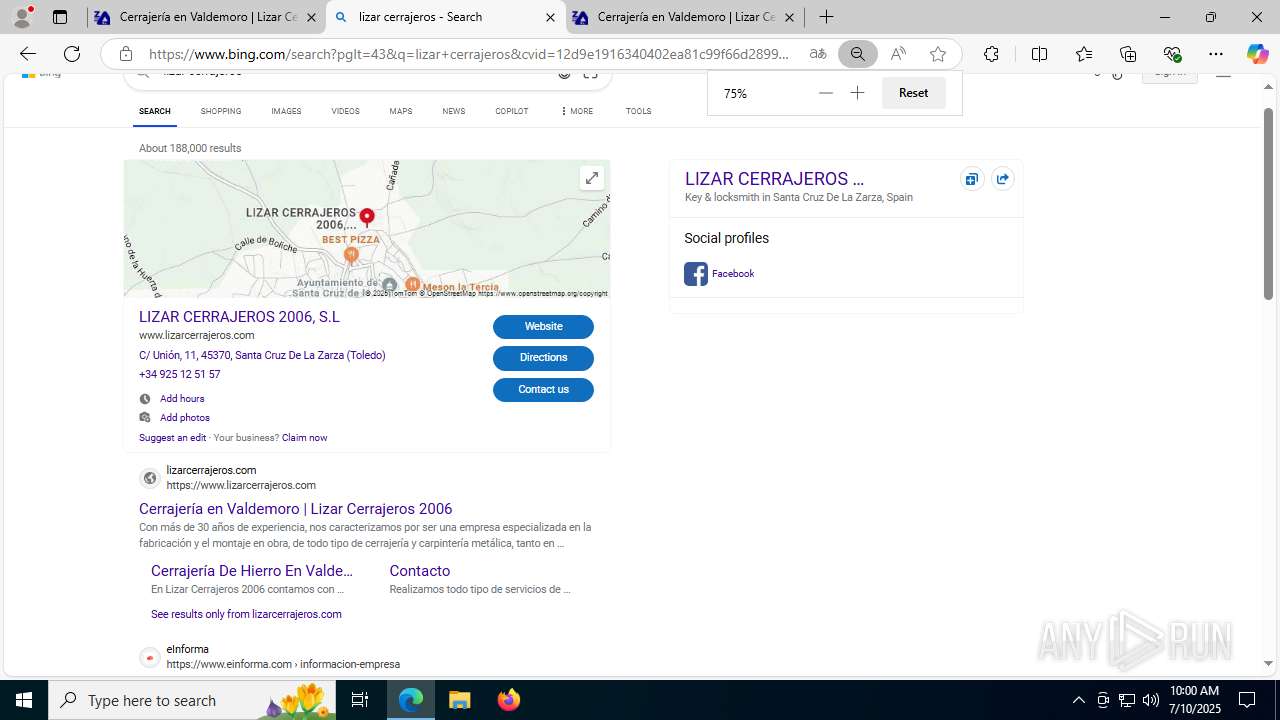Click Suggest an edit link

pyautogui.click(x=172, y=438)
